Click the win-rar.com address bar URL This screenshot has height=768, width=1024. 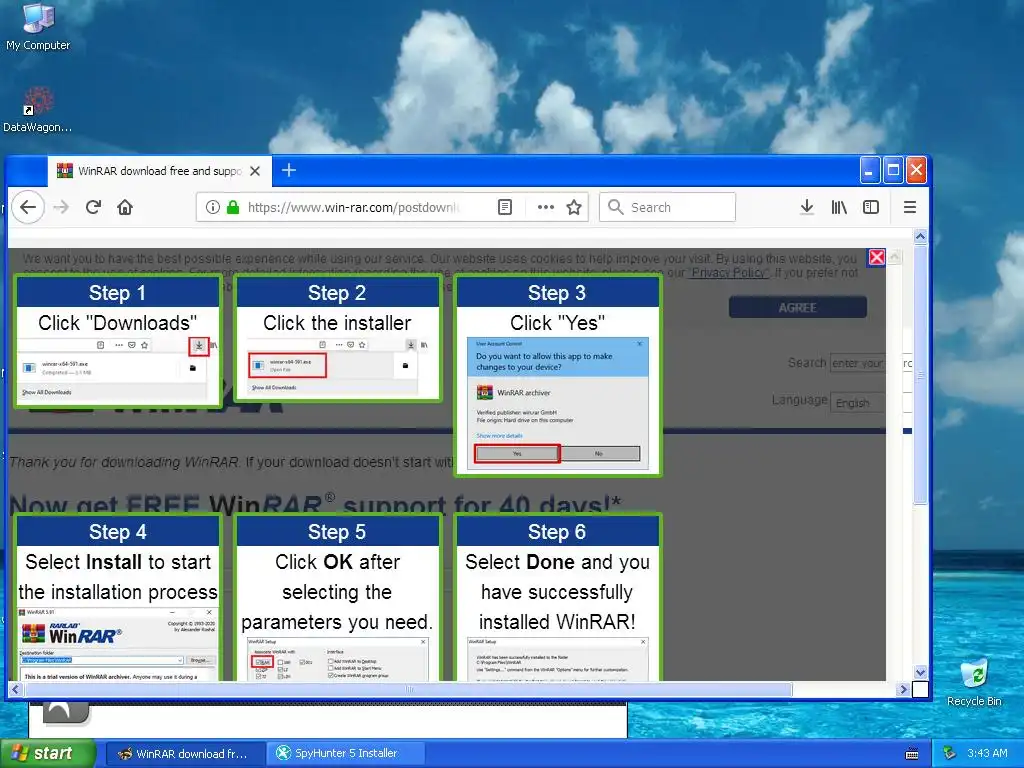pos(353,208)
